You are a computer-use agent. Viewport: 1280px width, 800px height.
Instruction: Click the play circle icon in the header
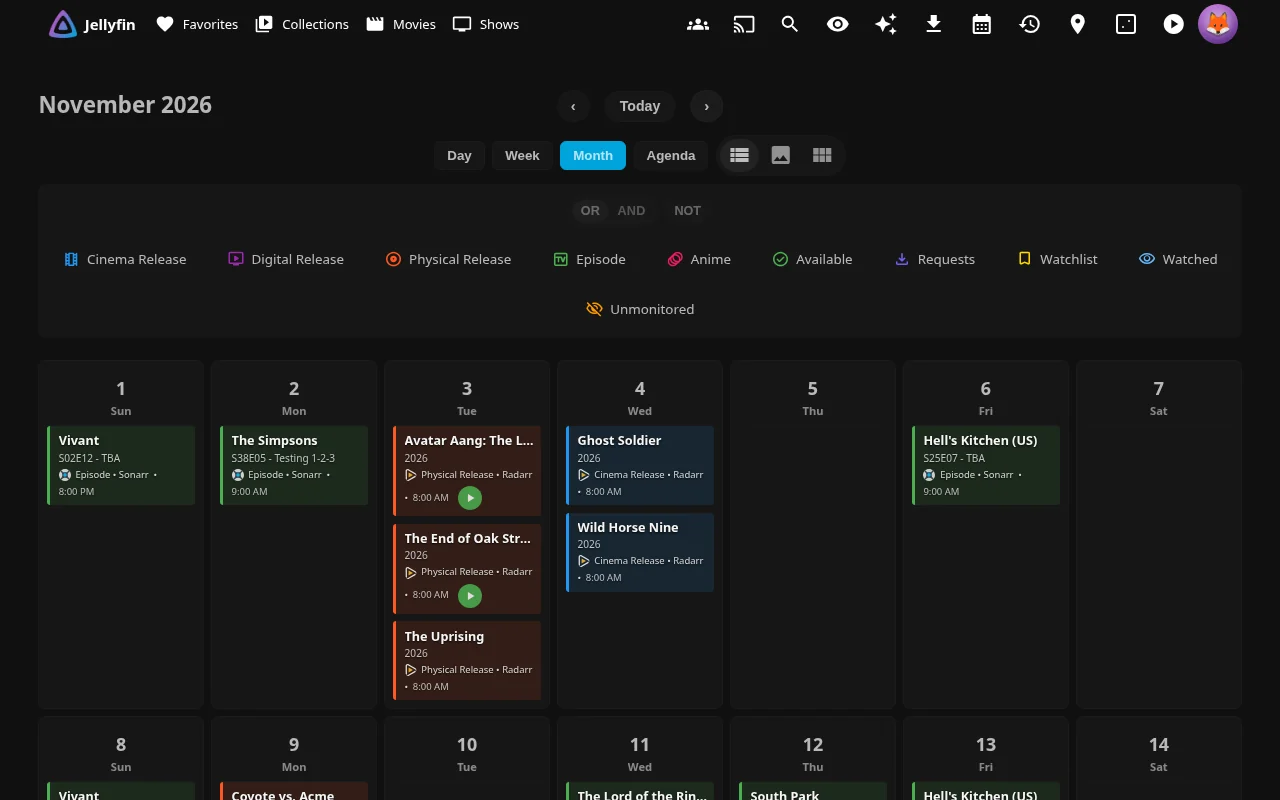(x=1174, y=24)
